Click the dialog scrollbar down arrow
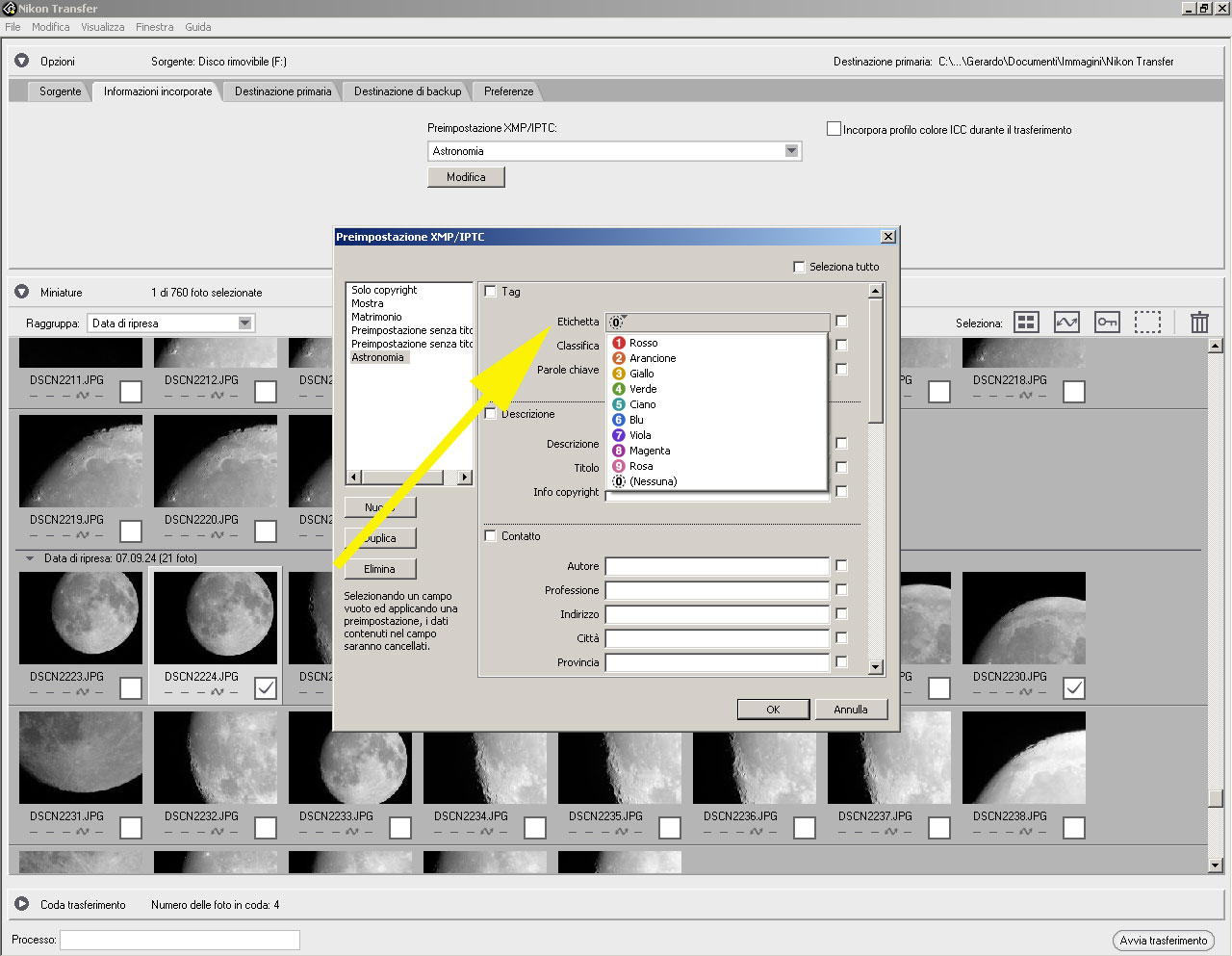The height and width of the screenshot is (956, 1232). [875, 666]
